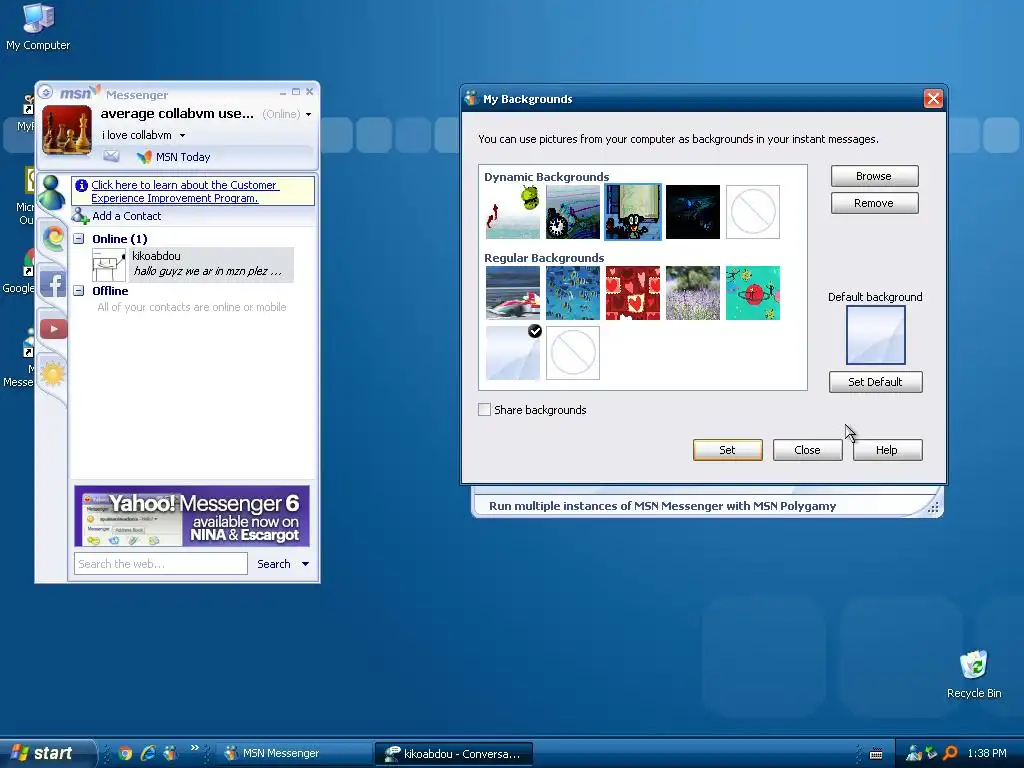Click the MSN Messenger system tray icon
The image size is (1024, 768).
(x=914, y=754)
